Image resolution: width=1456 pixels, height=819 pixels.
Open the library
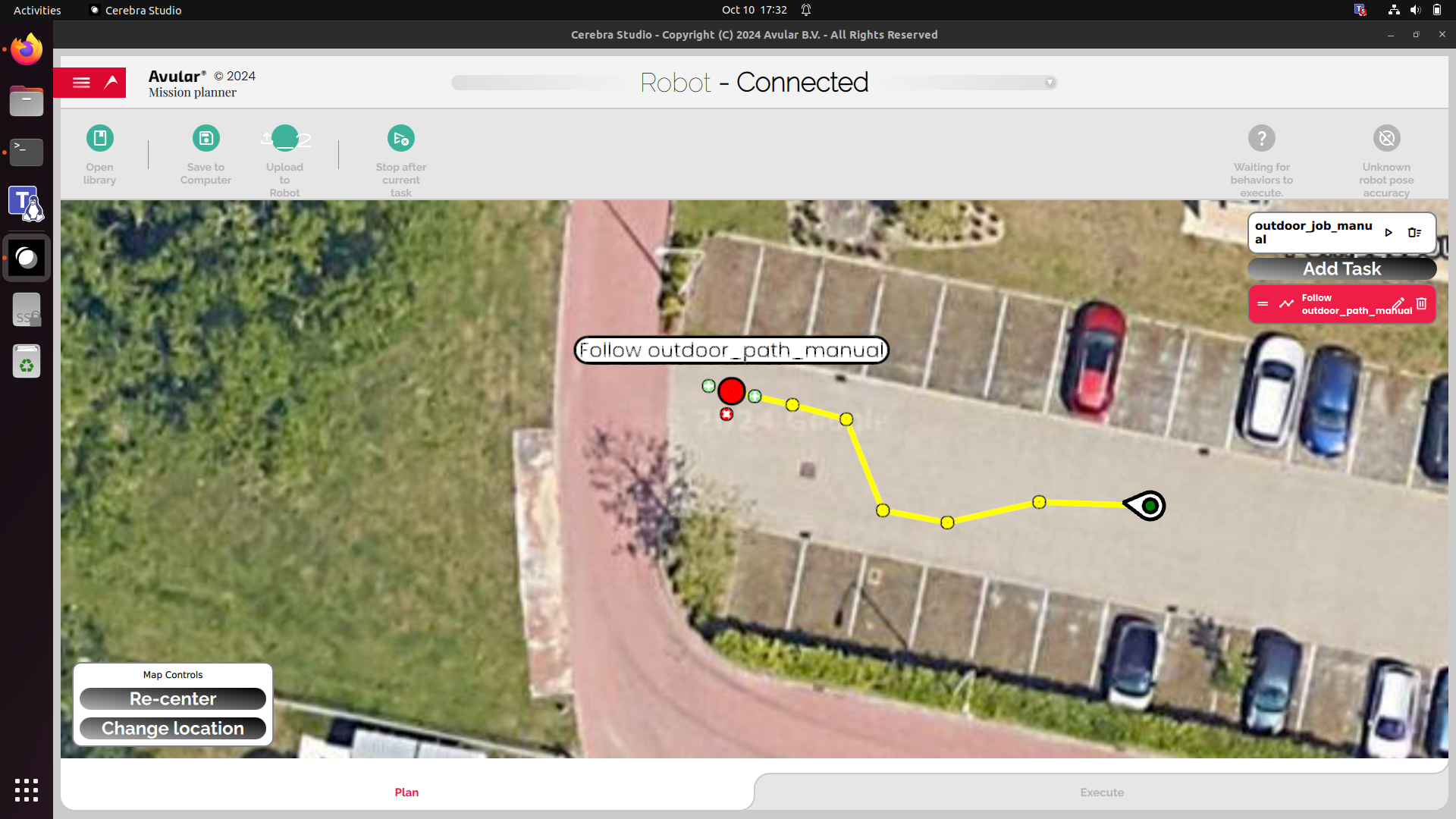(x=99, y=139)
